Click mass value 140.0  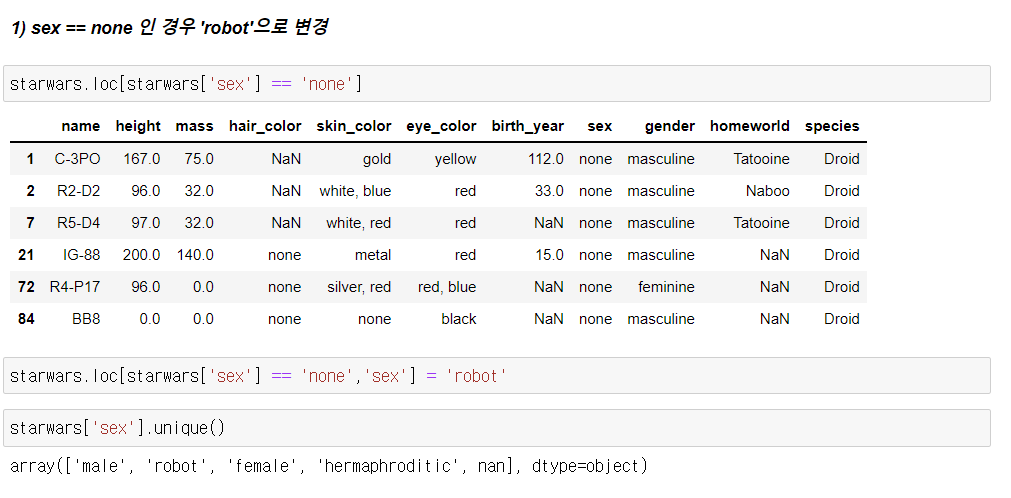[195, 255]
